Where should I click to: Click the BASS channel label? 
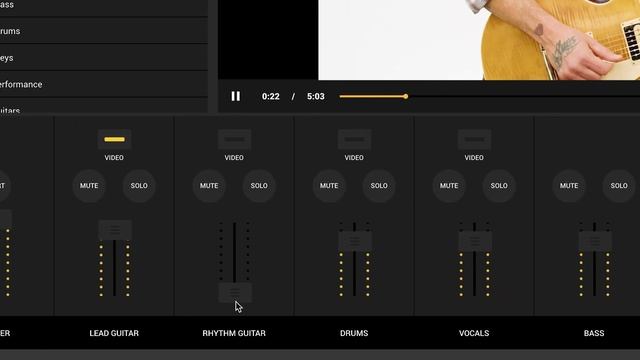point(594,333)
